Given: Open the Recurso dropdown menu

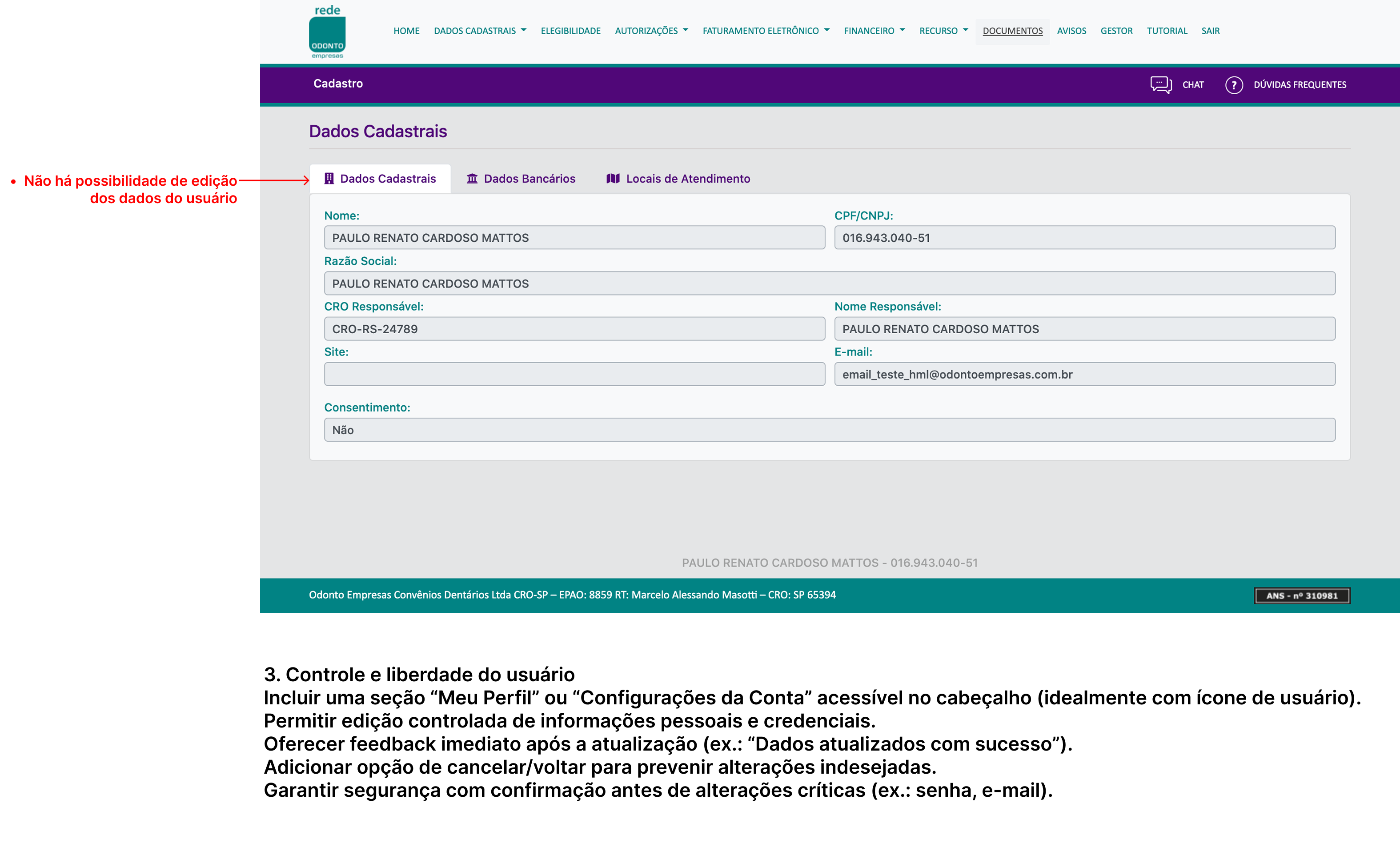Looking at the screenshot, I should [x=943, y=31].
